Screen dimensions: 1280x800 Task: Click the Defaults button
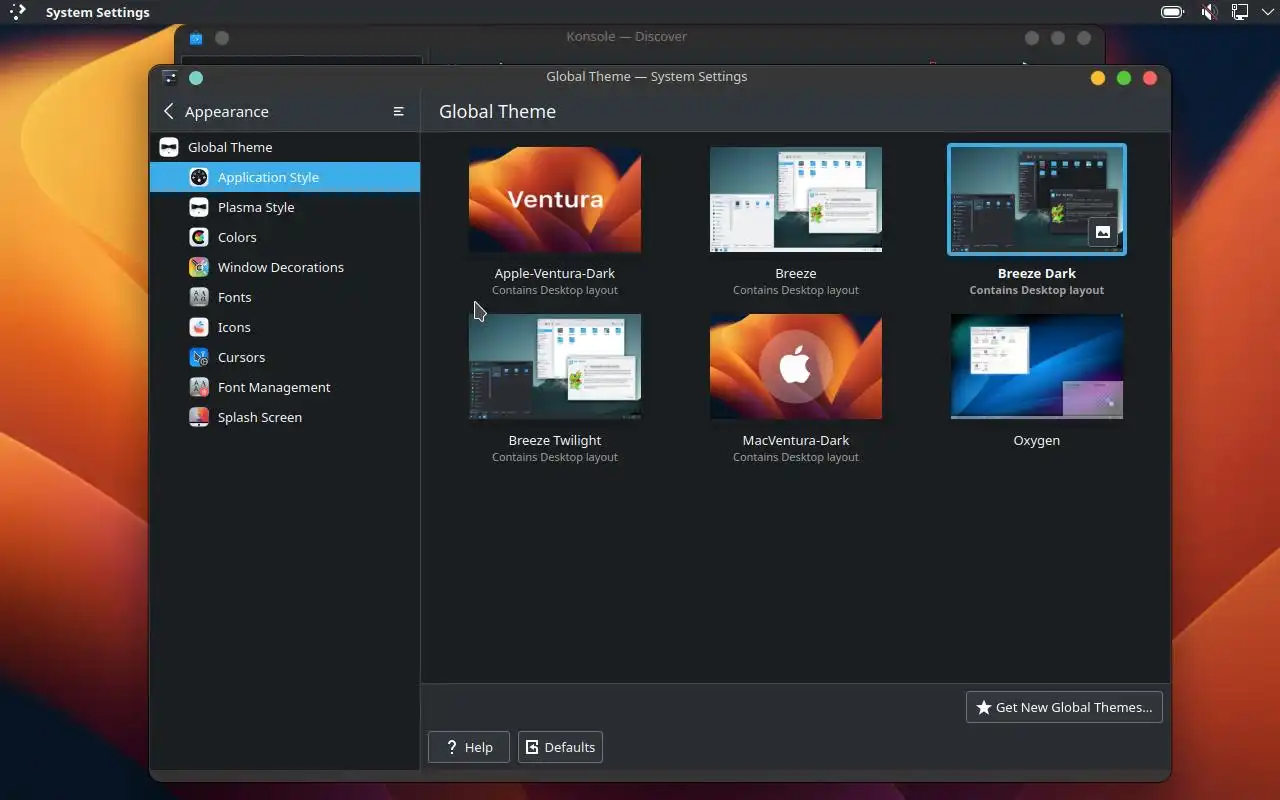tap(560, 747)
